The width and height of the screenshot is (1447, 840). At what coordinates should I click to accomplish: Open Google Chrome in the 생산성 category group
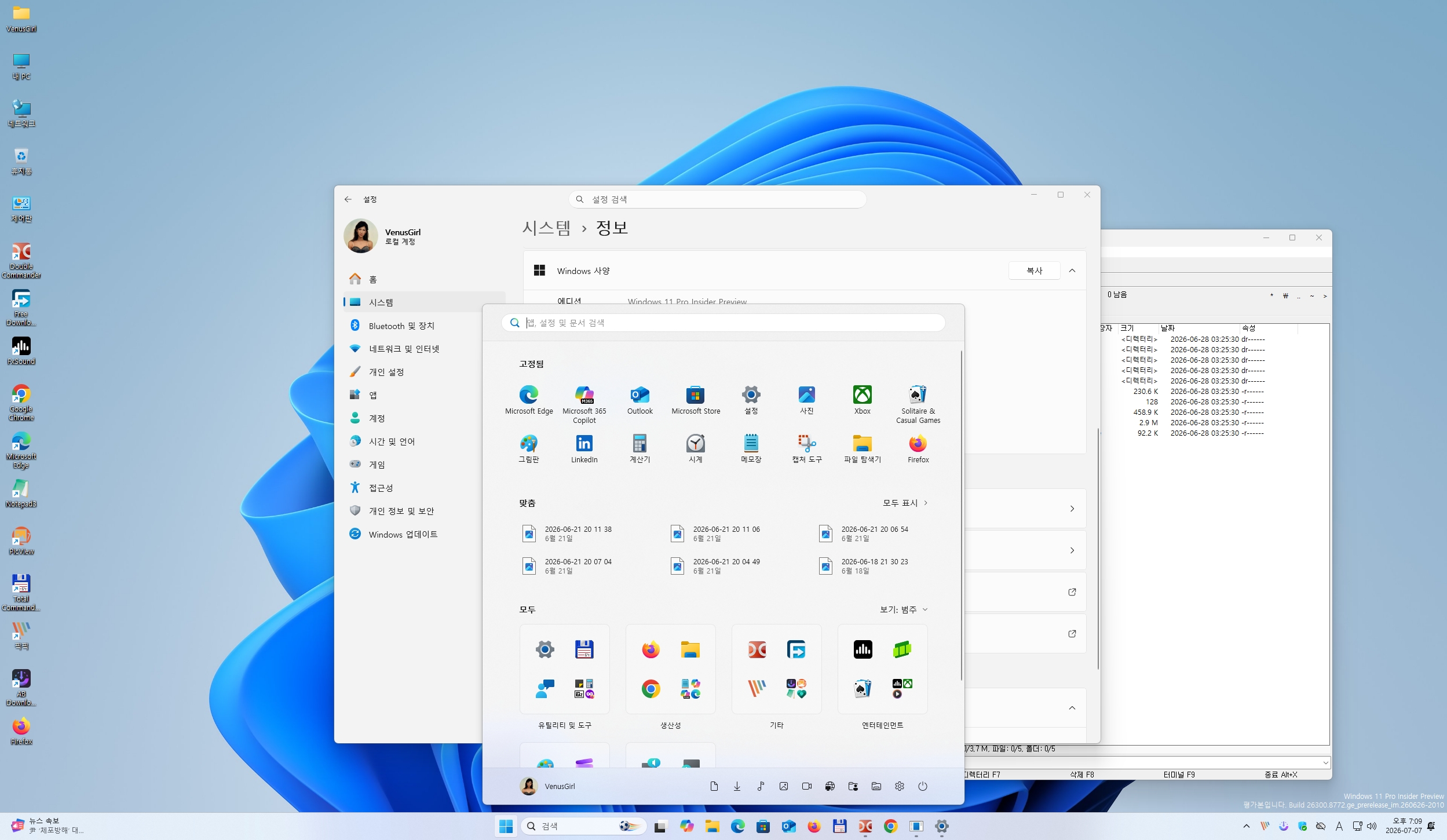click(651, 689)
